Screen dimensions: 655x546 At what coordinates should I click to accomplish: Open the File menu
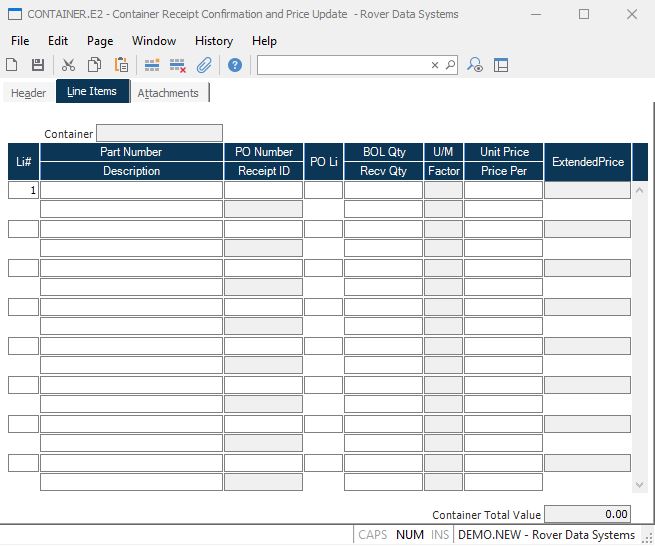click(20, 41)
